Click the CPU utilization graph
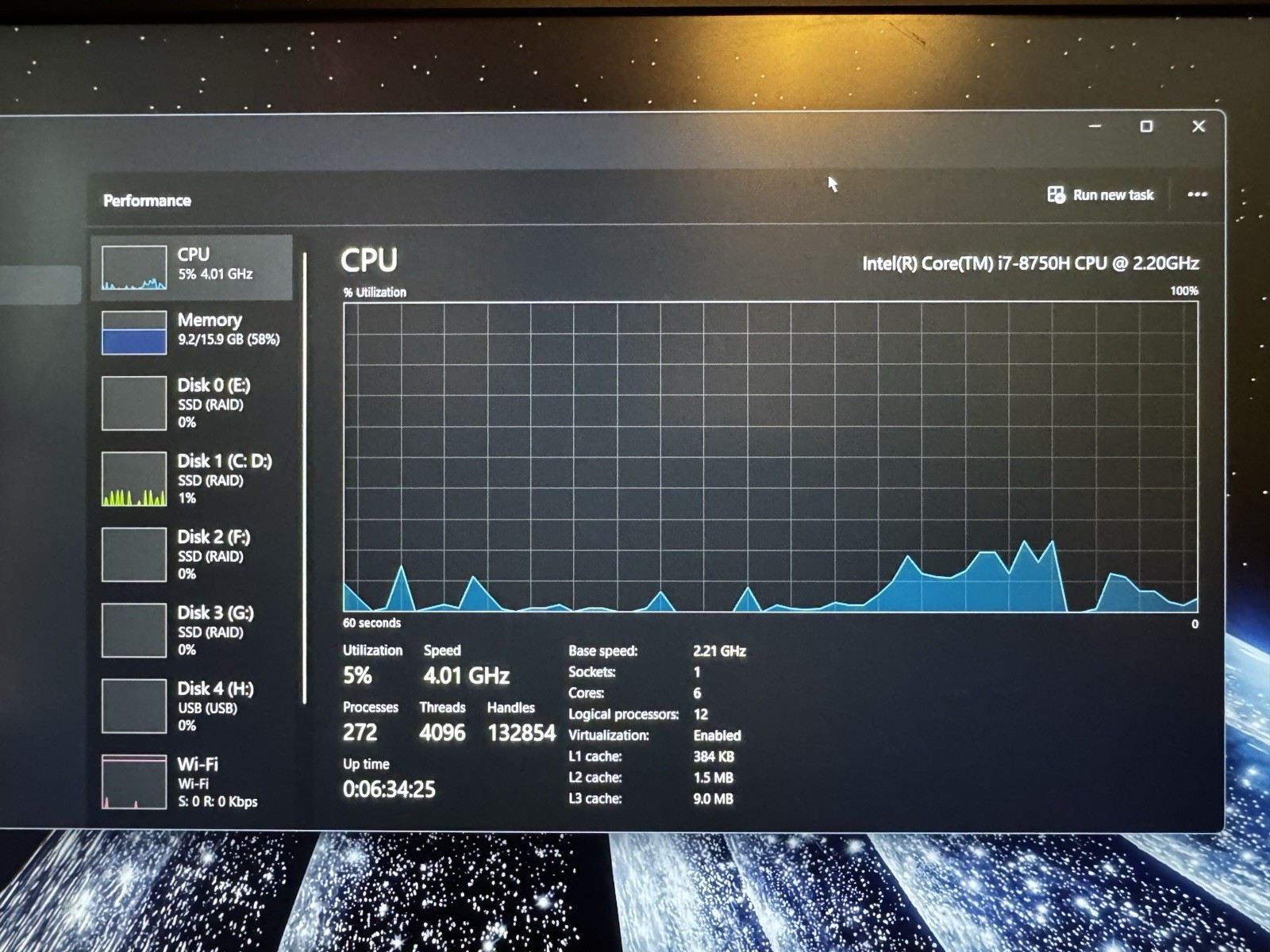The height and width of the screenshot is (952, 1270). click(770, 457)
